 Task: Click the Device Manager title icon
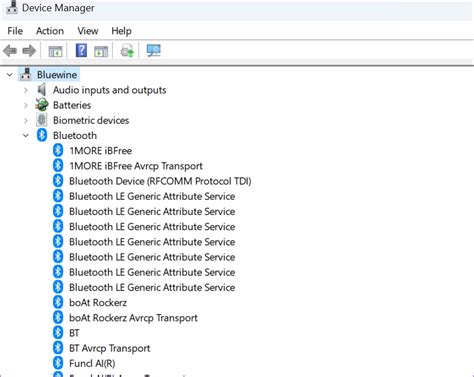click(12, 7)
